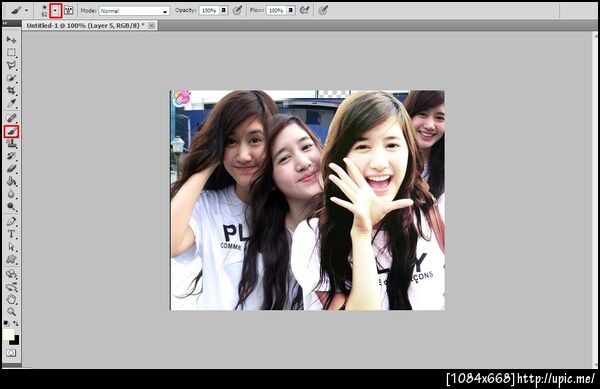Select the Eyedropper tool
Screen dimensions: 600x389
11,103
